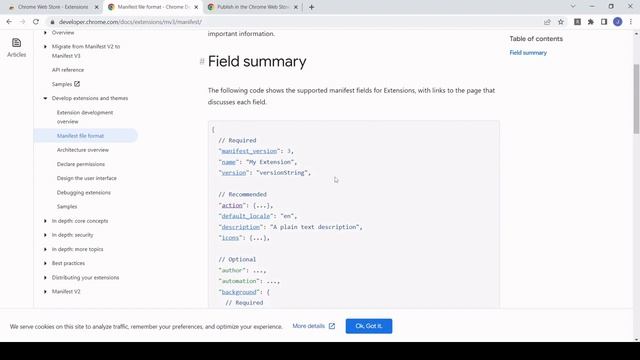Switch to Publish in the Chrome Web Store tab

pos(252,7)
